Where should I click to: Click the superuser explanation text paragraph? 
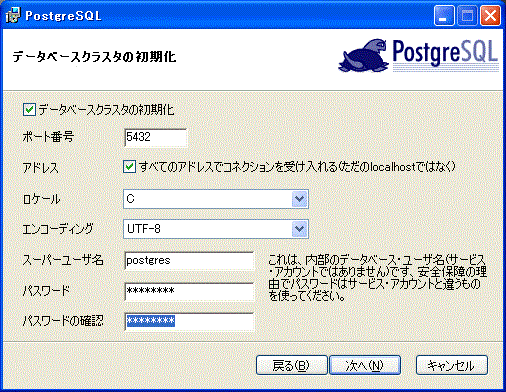click(x=377, y=278)
